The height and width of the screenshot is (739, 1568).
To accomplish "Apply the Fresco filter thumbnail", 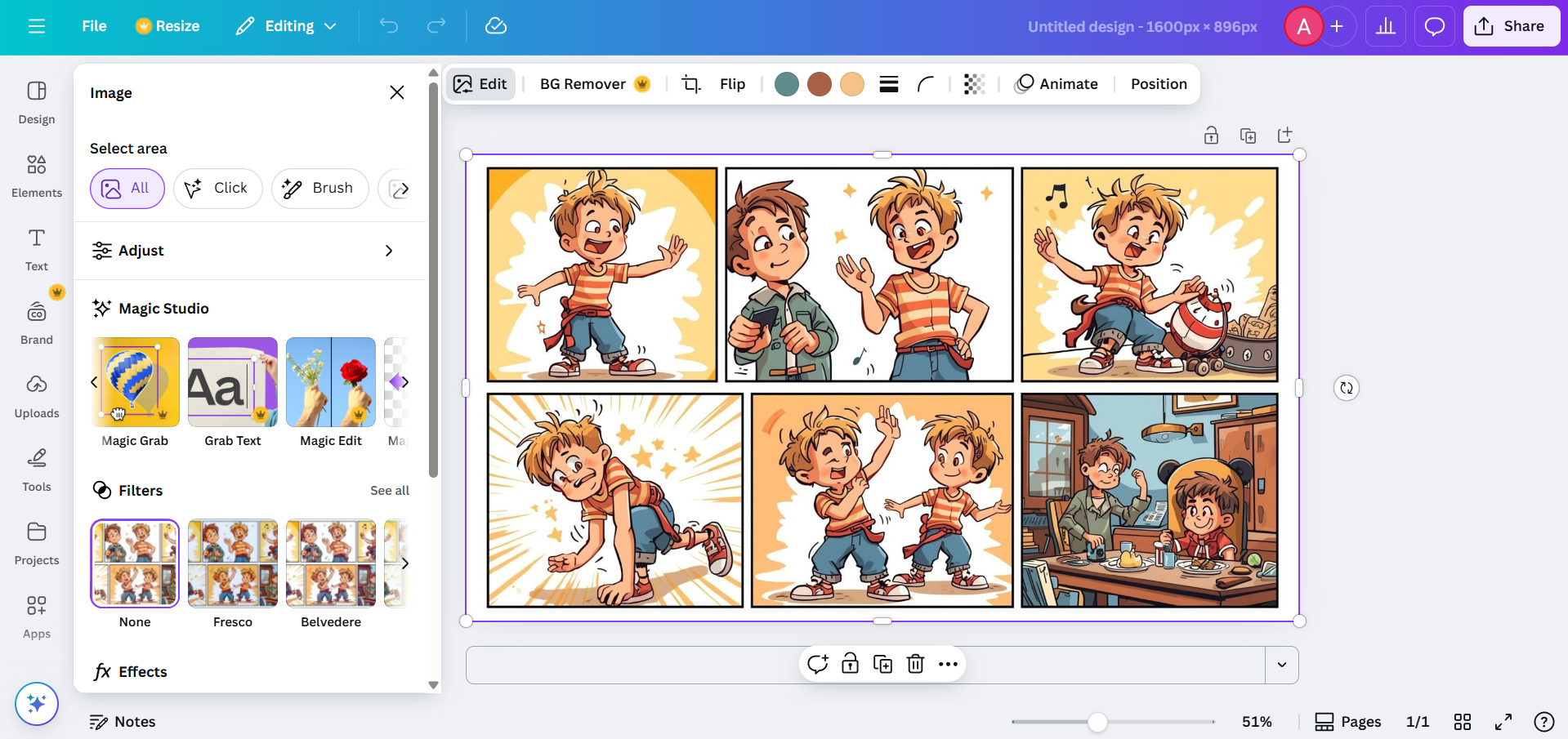I will pos(232,563).
